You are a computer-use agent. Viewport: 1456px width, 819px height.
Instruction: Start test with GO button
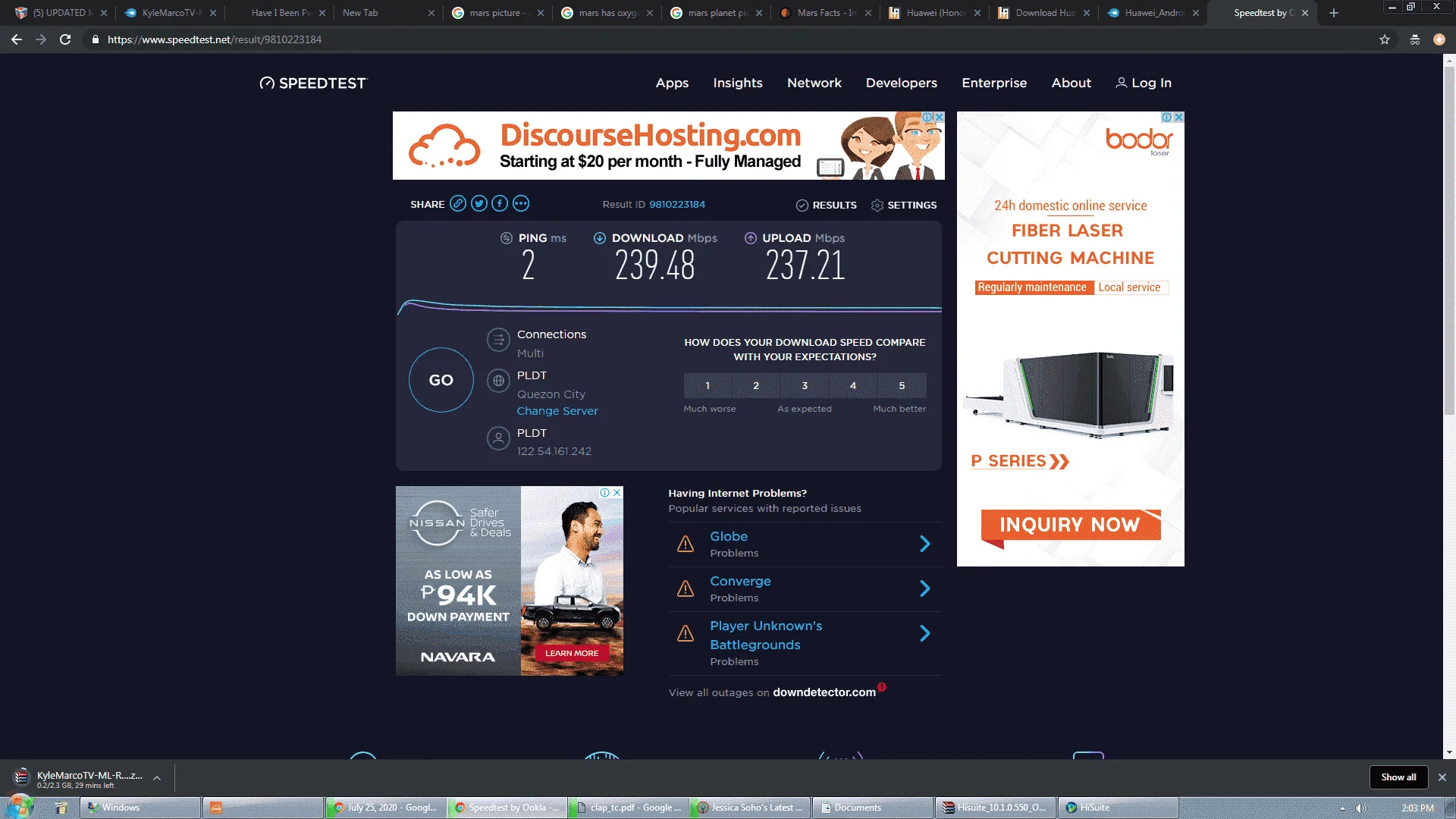click(441, 380)
